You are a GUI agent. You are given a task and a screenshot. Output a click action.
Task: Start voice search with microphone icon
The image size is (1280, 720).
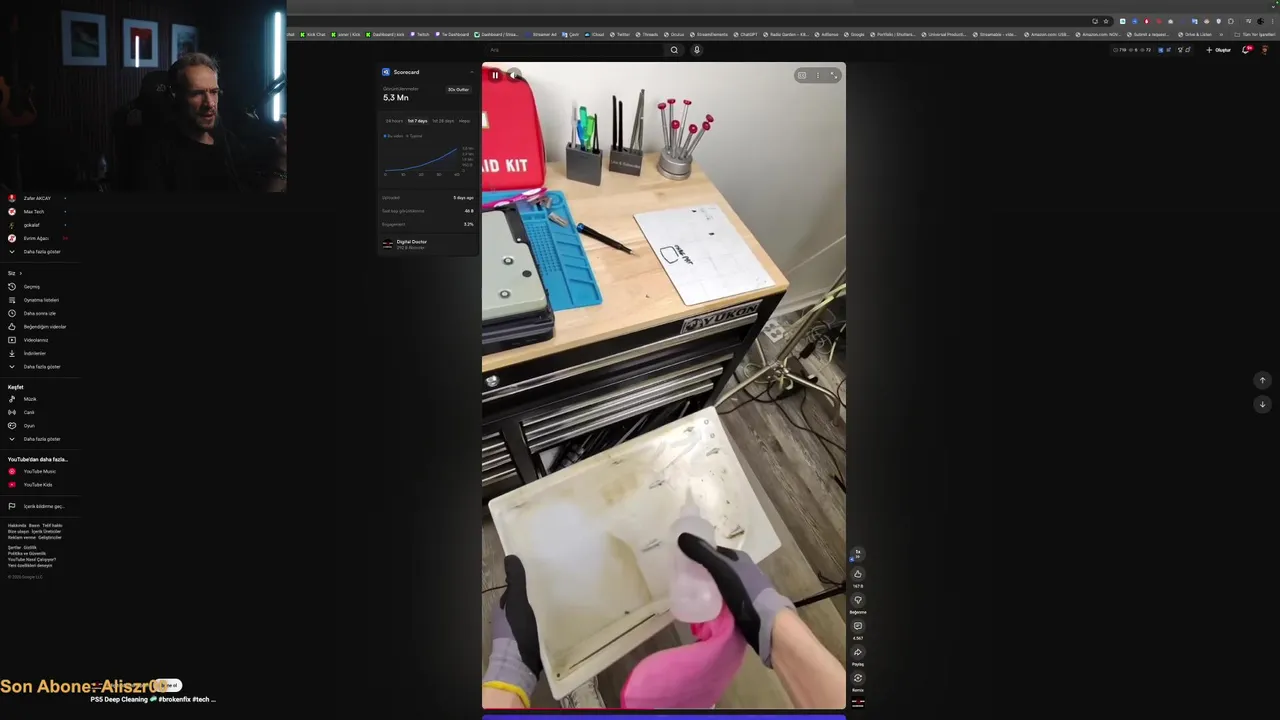pos(697,50)
